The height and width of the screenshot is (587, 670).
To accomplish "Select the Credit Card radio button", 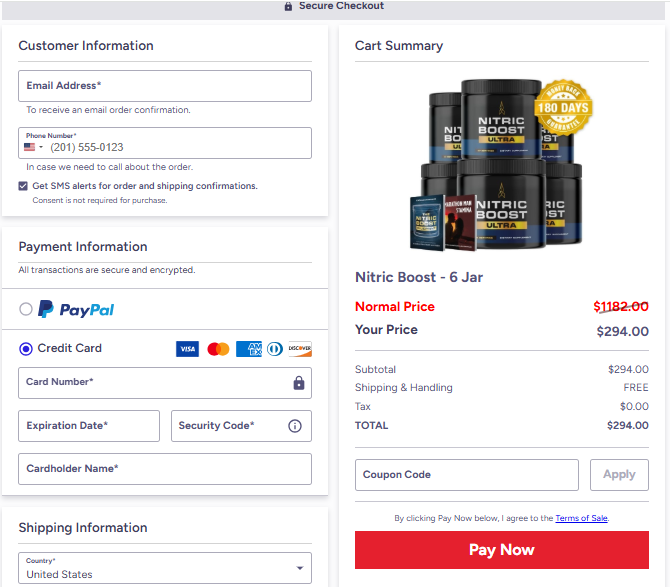I will tap(26, 349).
